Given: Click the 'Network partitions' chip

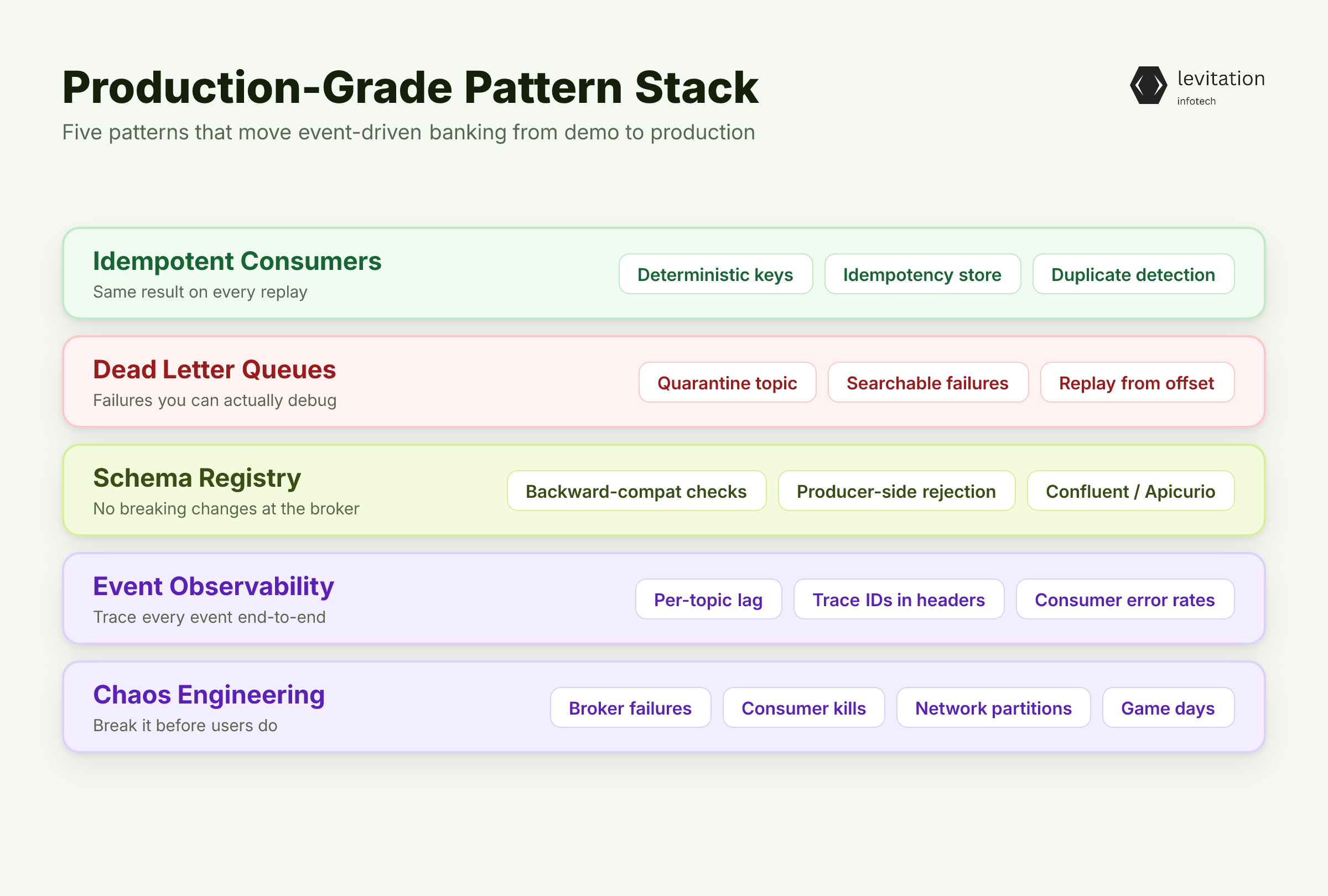Looking at the screenshot, I should pyautogui.click(x=994, y=708).
